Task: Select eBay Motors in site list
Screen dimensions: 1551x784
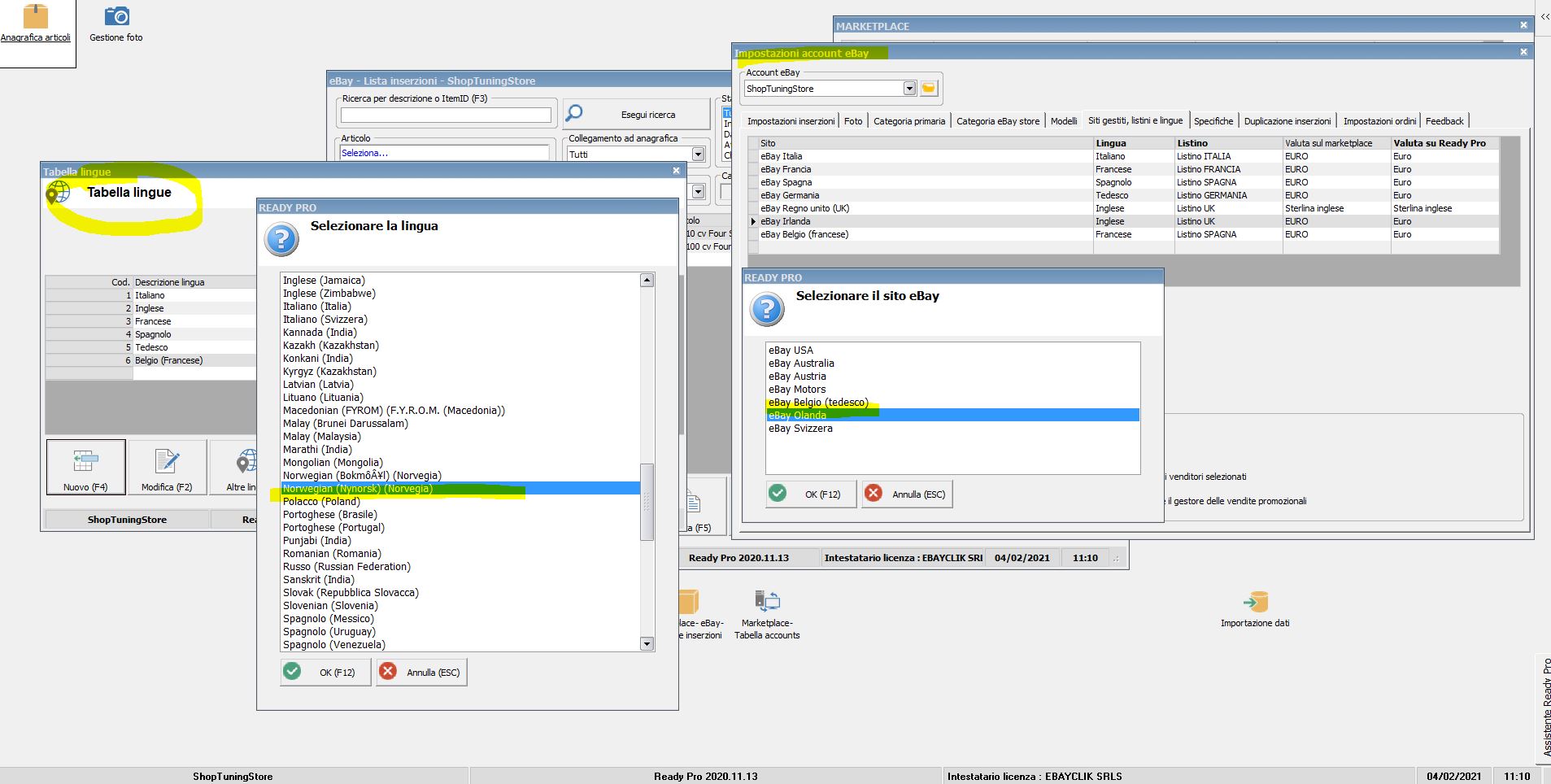Action: (952, 390)
